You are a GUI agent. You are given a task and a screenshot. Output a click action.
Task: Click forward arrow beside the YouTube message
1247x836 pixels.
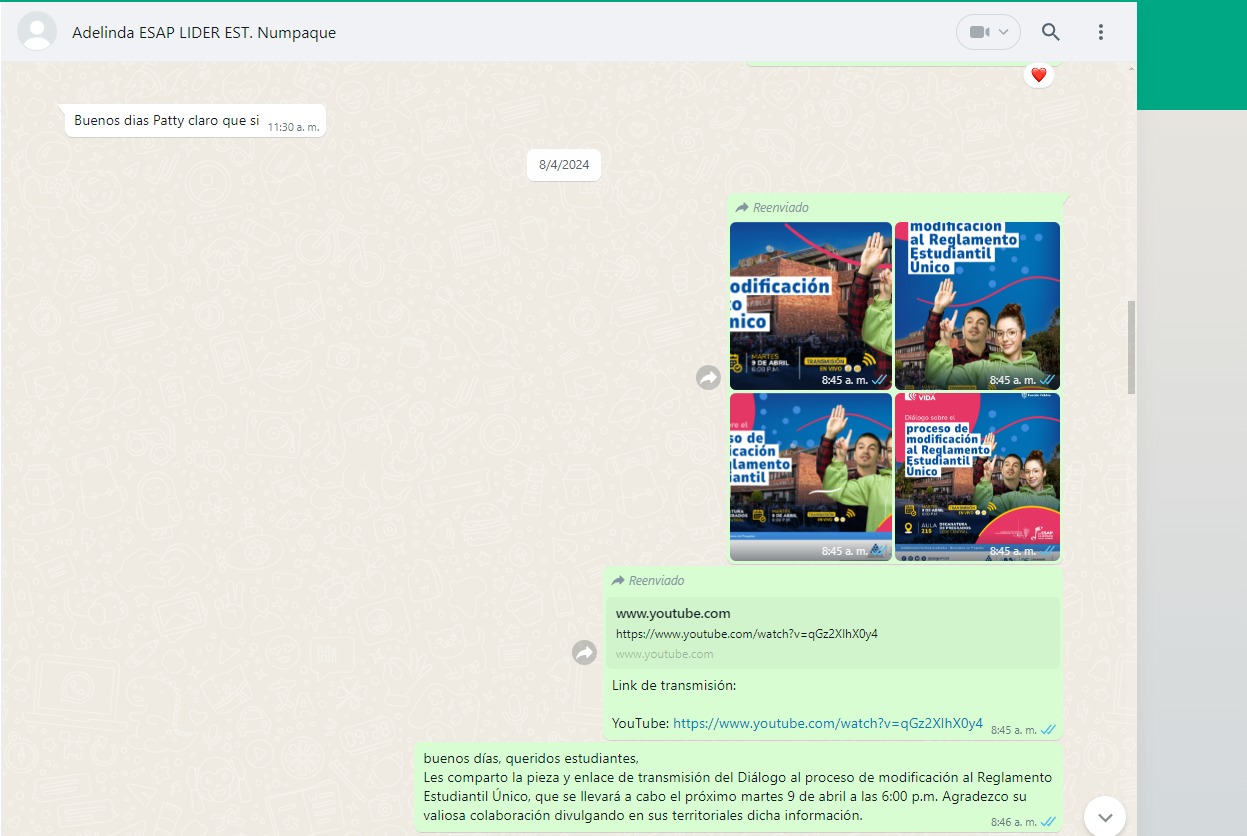(584, 653)
